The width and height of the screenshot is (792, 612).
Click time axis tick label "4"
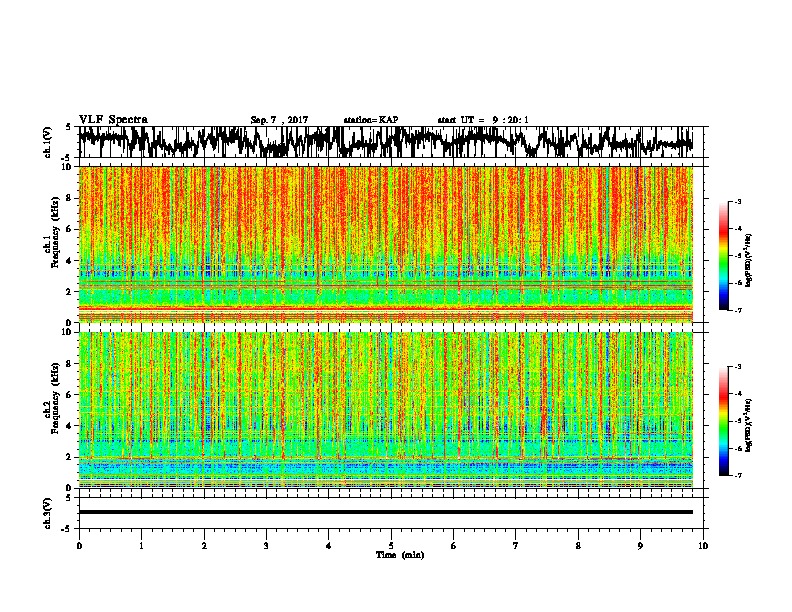pyautogui.click(x=329, y=546)
